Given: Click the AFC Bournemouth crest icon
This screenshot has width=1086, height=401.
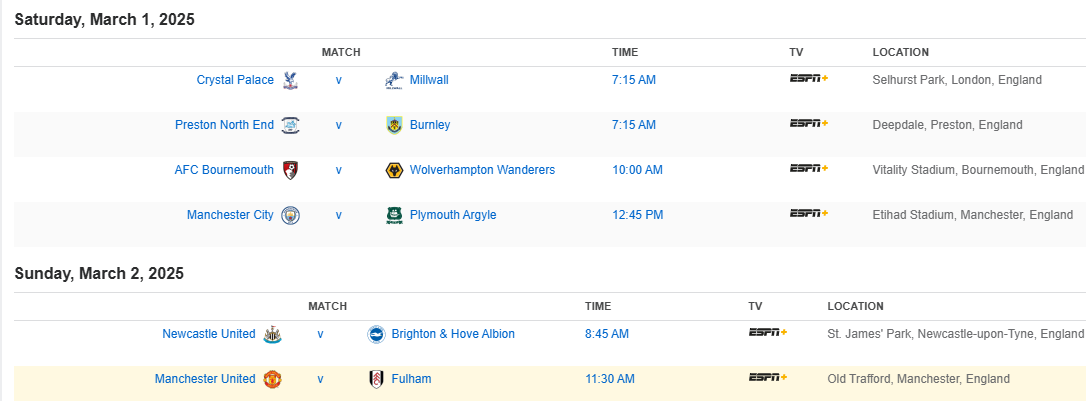Looking at the screenshot, I should (290, 170).
